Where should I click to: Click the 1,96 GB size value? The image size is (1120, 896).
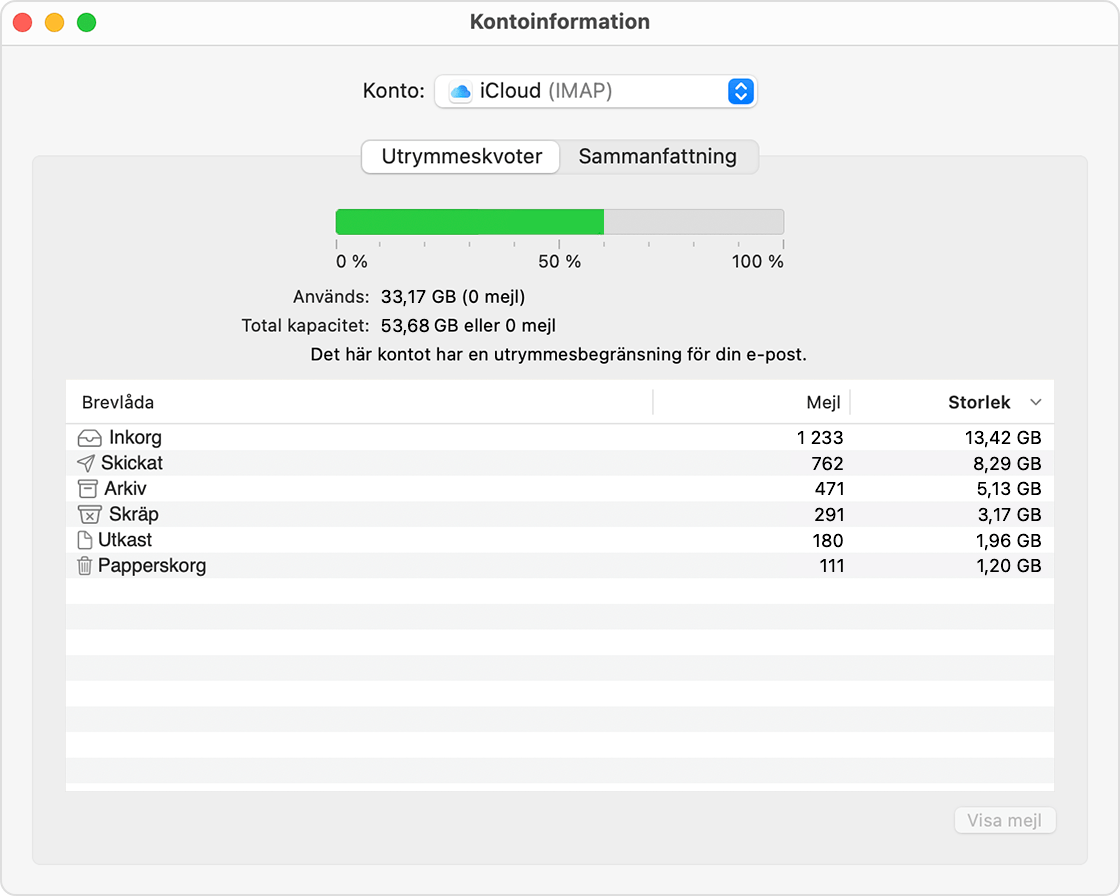(x=1009, y=540)
